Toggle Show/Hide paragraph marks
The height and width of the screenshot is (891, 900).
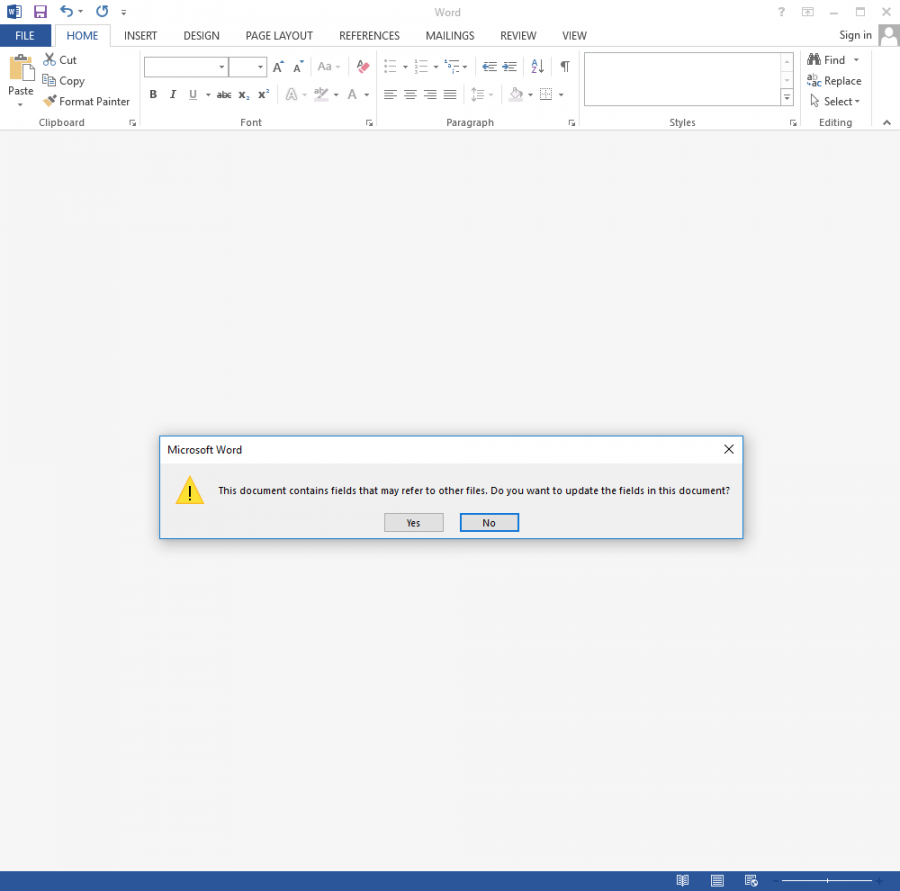click(x=565, y=67)
